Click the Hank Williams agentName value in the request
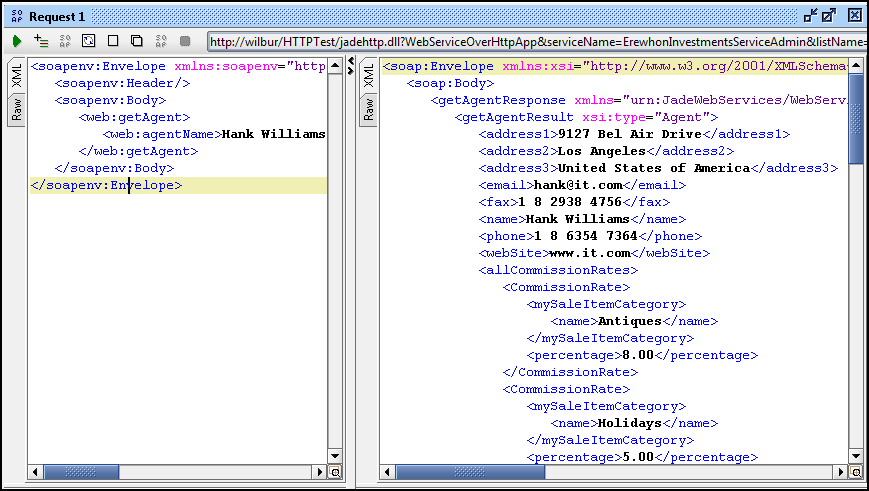Viewport: 869px width, 491px height. click(x=273, y=134)
